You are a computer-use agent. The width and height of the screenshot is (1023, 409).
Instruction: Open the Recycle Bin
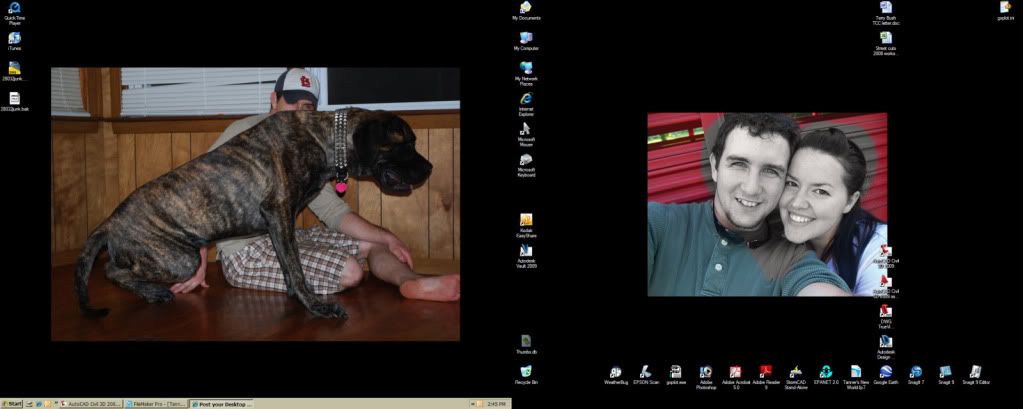526,375
